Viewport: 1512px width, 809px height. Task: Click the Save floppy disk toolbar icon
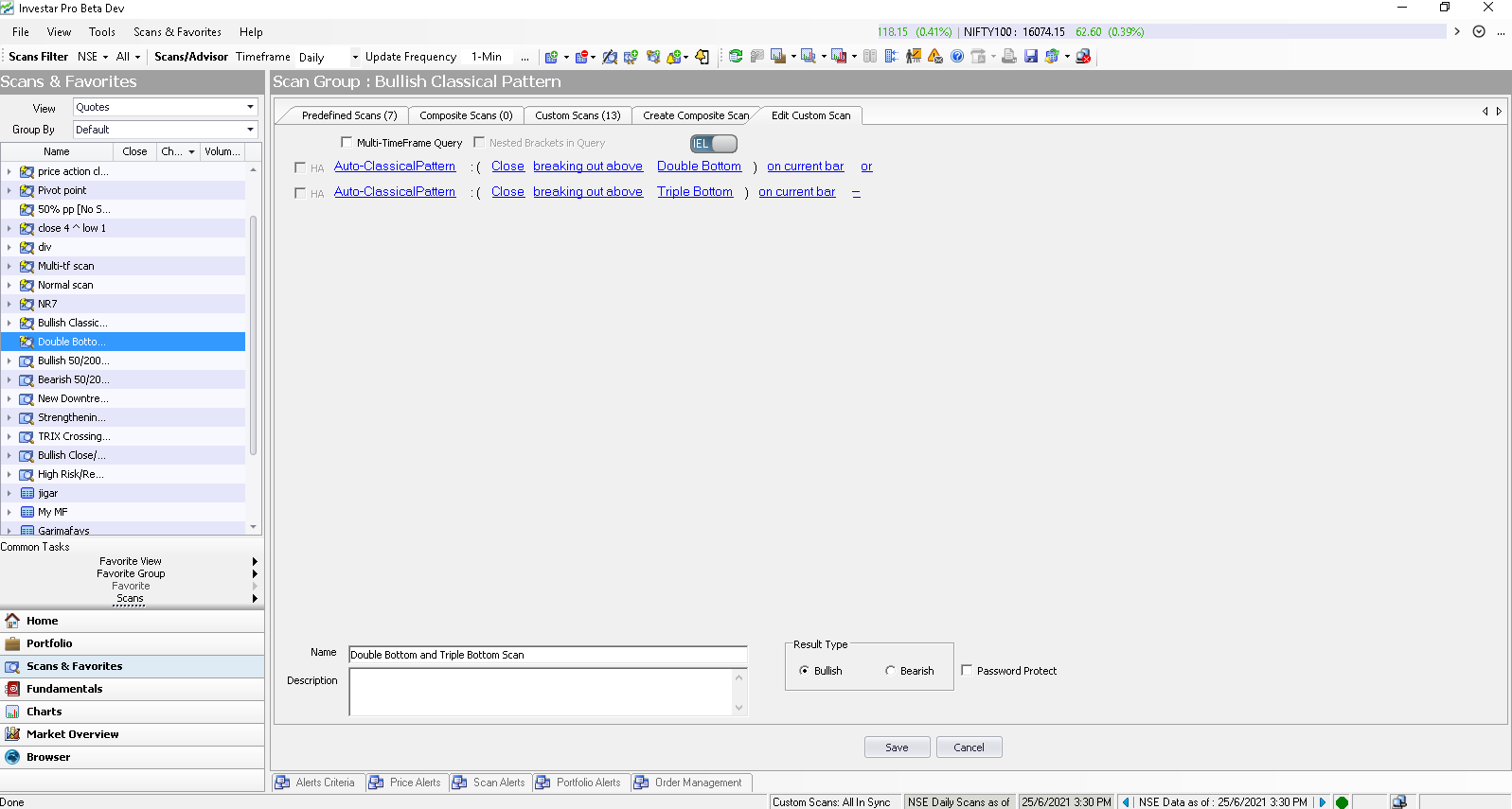pyautogui.click(x=1031, y=57)
